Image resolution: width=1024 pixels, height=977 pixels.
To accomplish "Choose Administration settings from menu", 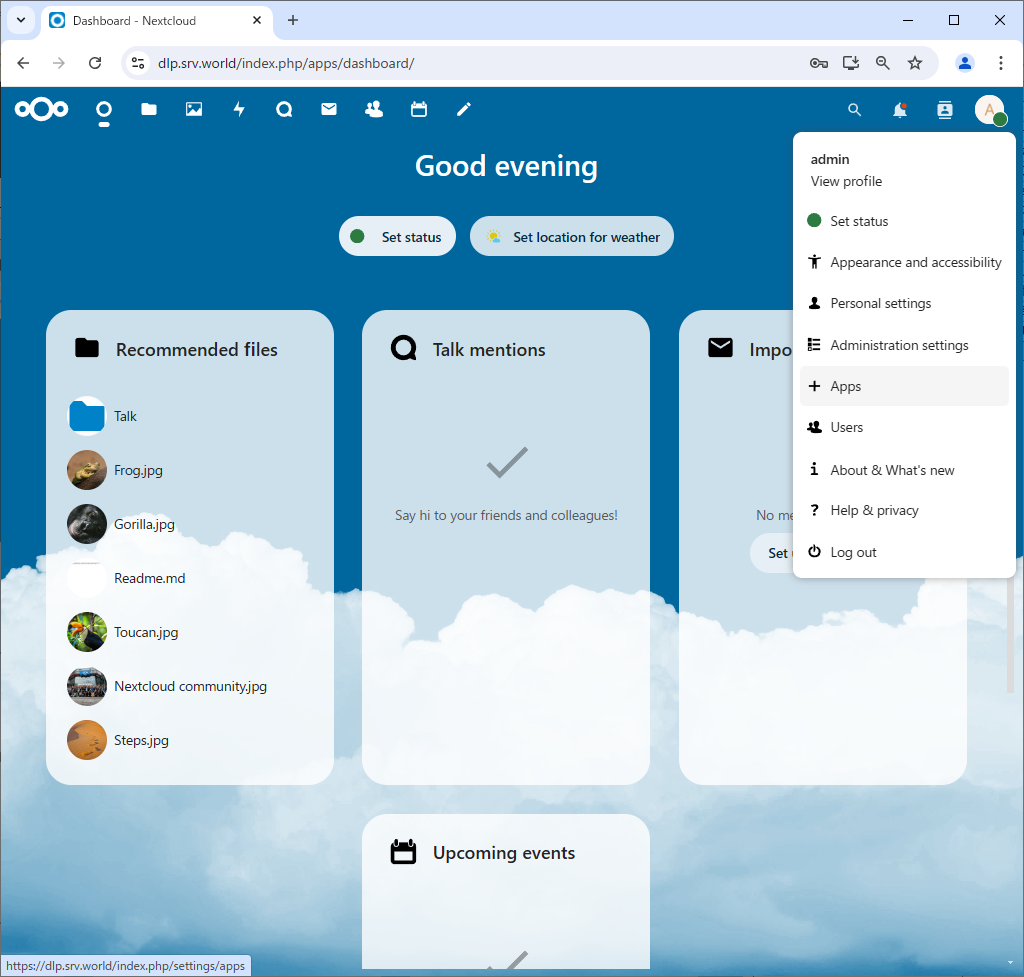I will coord(899,345).
